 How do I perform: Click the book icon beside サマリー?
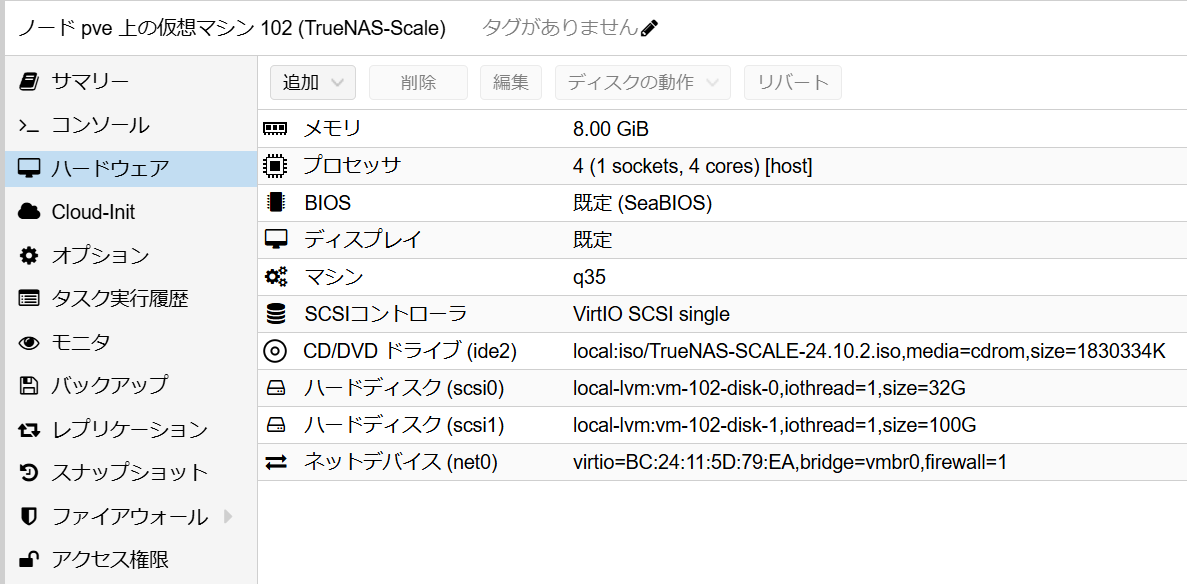(x=28, y=81)
